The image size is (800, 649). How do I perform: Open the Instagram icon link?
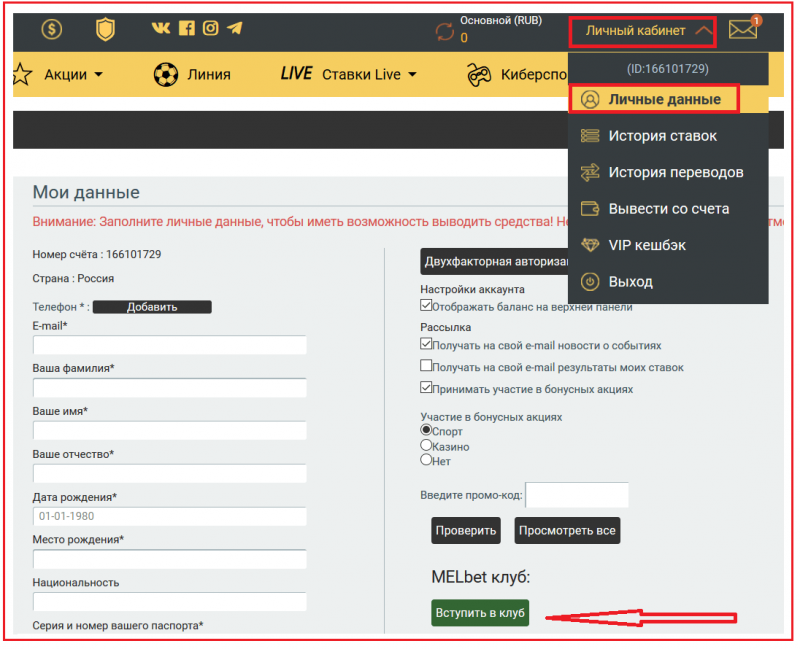pos(210,28)
